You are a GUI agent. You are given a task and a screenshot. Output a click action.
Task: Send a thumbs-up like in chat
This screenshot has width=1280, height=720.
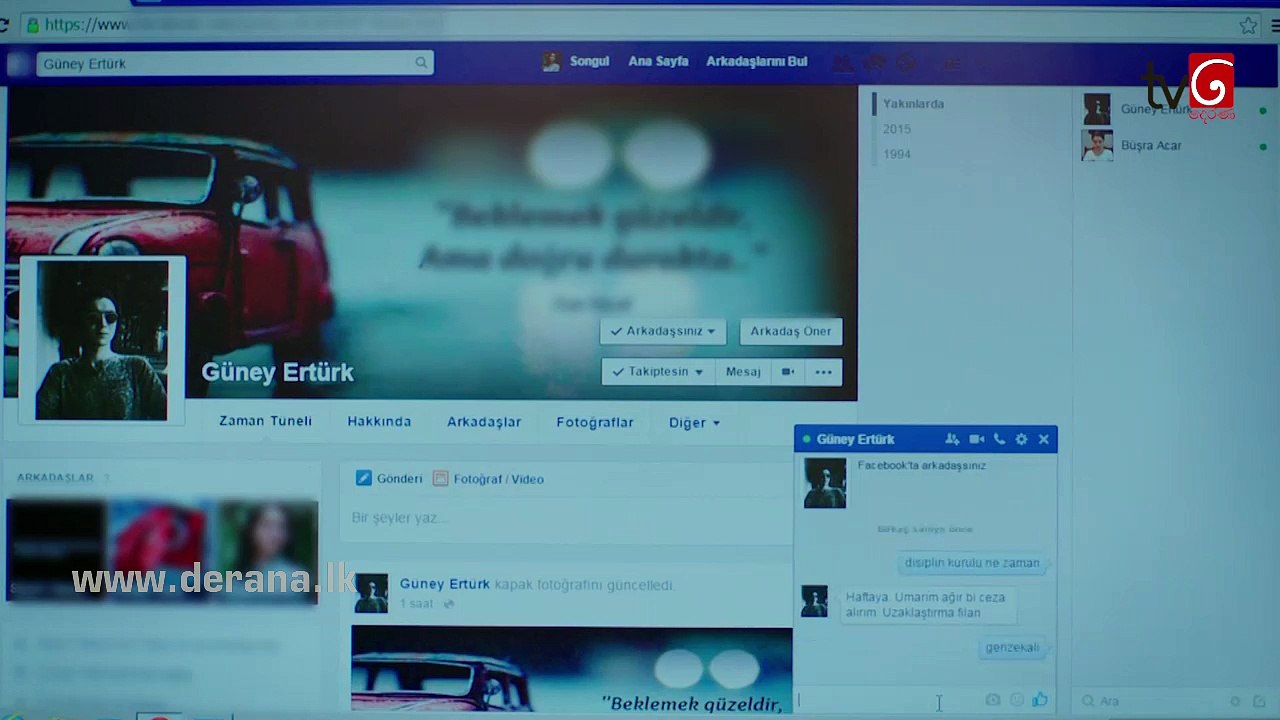click(1040, 700)
